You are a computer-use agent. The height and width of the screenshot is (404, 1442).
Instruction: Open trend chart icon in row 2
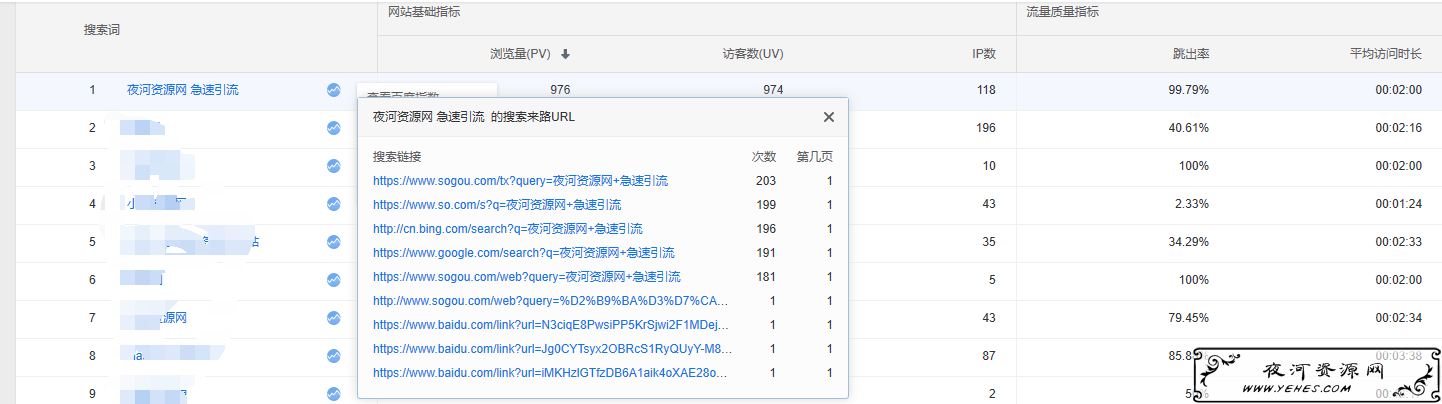coord(333,128)
